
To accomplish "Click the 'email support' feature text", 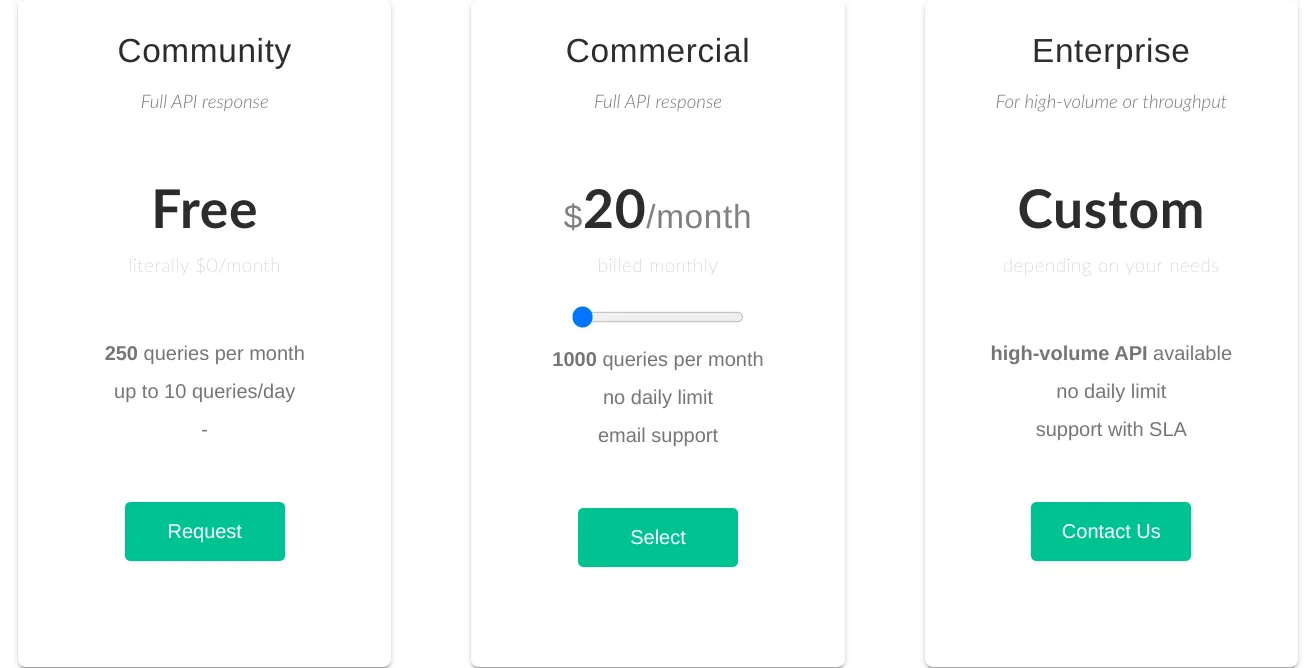I will click(x=657, y=435).
